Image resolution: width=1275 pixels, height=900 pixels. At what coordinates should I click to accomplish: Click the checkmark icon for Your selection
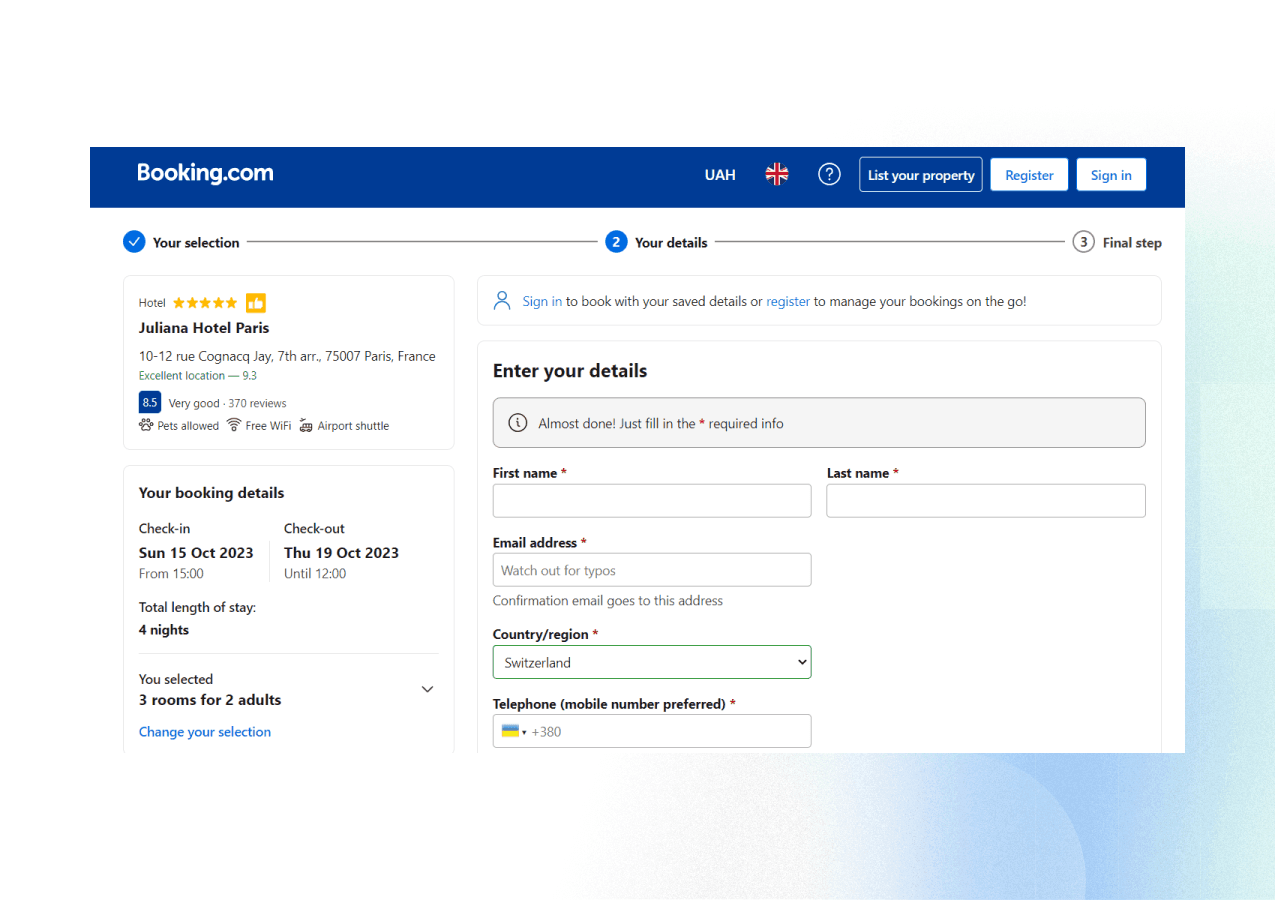click(134, 242)
